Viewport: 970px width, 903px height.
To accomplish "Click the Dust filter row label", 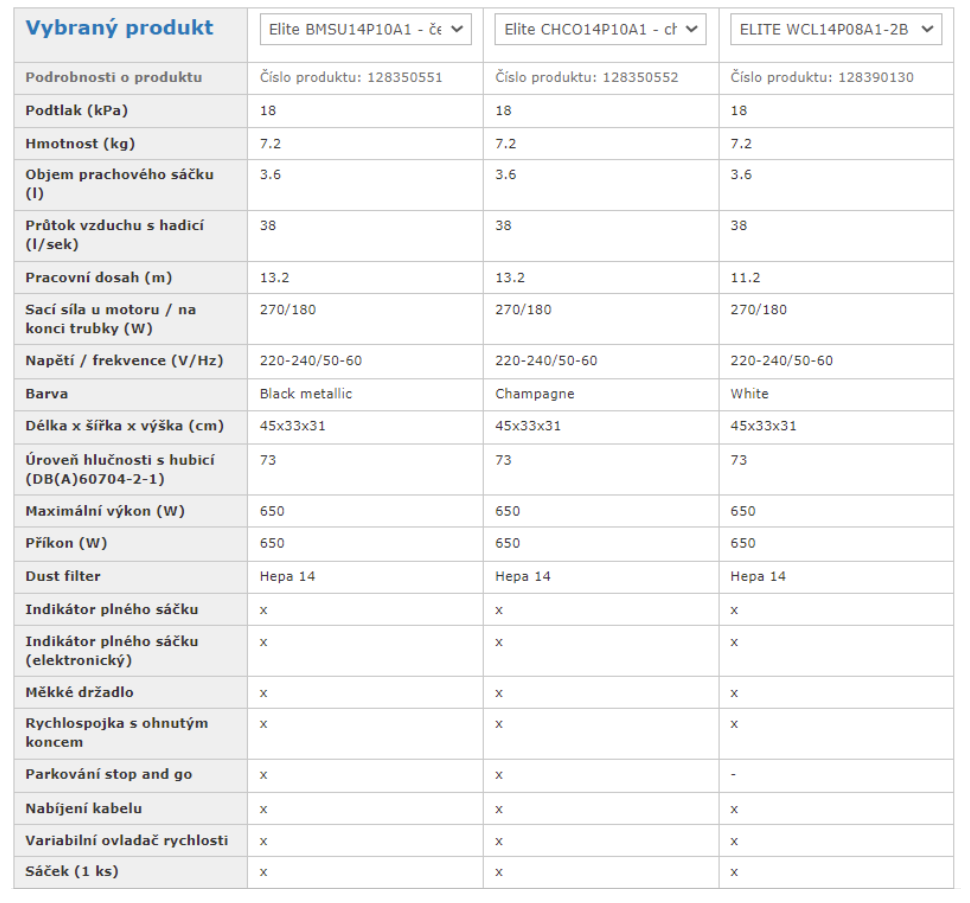I will 62,576.
